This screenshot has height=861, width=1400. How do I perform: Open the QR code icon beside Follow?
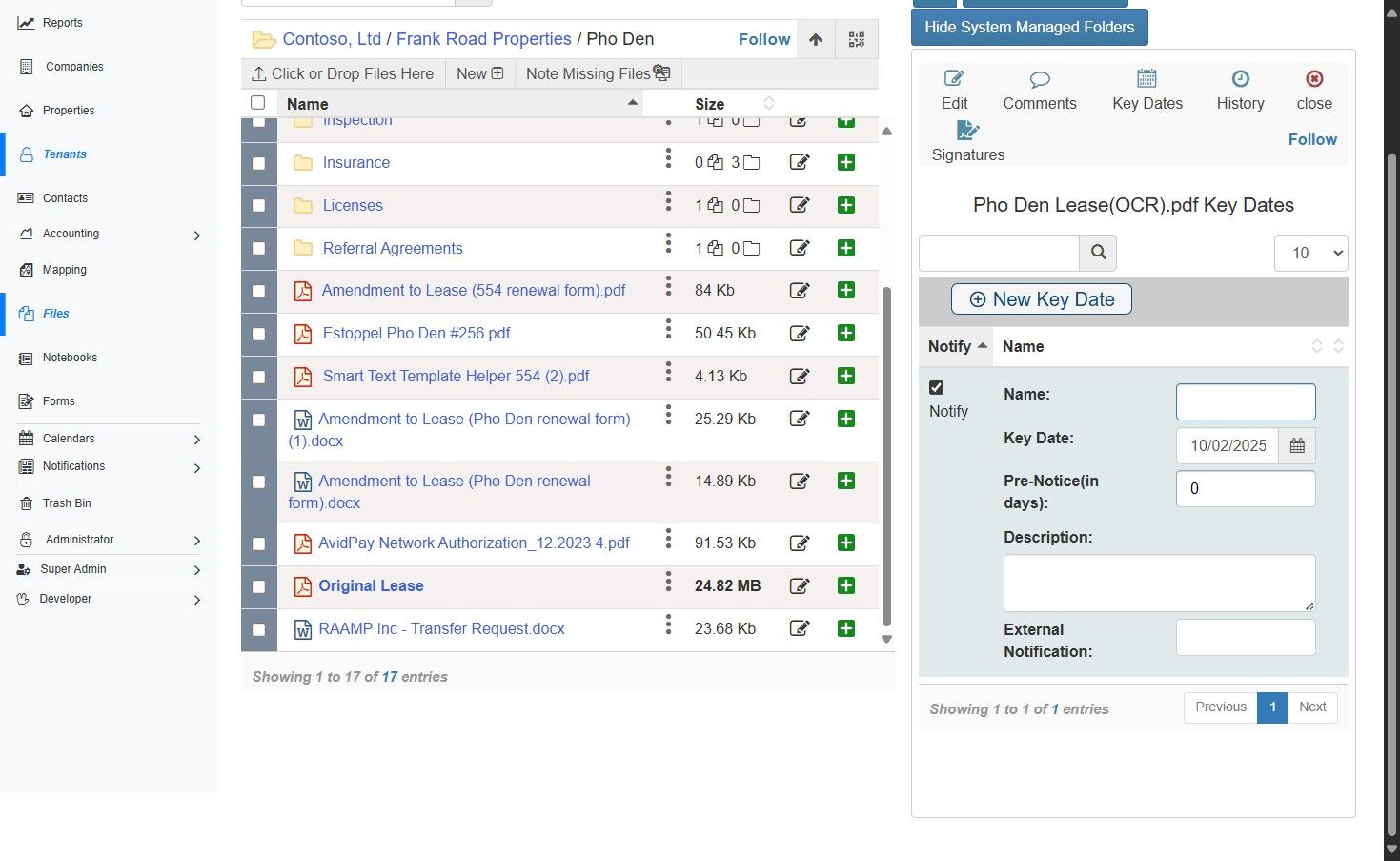coord(856,39)
